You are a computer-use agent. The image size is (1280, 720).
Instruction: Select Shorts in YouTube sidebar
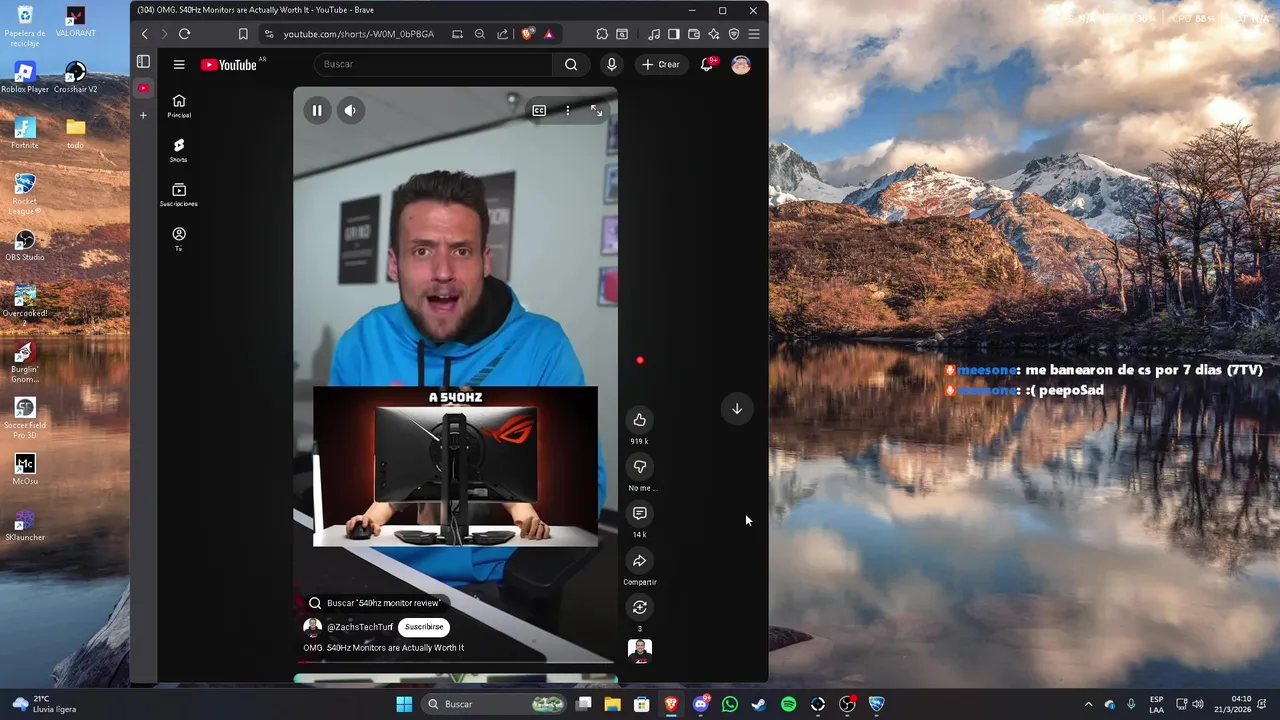pyautogui.click(x=179, y=151)
